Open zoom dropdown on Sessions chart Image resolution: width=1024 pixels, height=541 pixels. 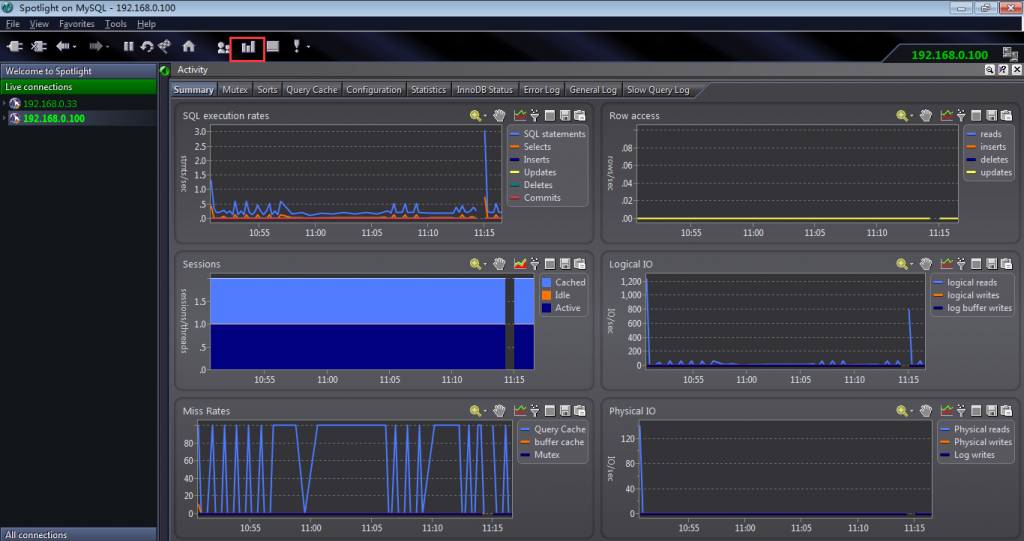coord(485,265)
